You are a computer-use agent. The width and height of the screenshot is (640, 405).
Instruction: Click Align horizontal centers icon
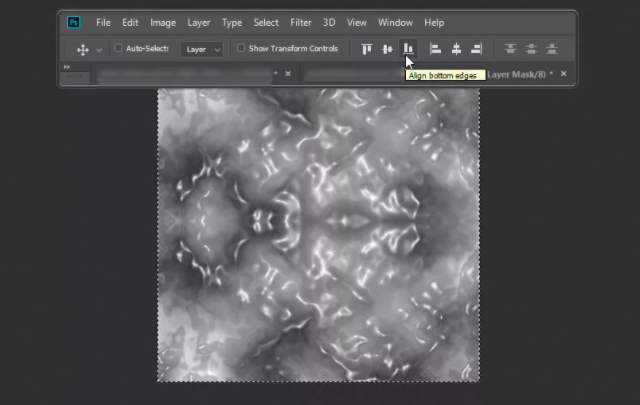point(456,49)
